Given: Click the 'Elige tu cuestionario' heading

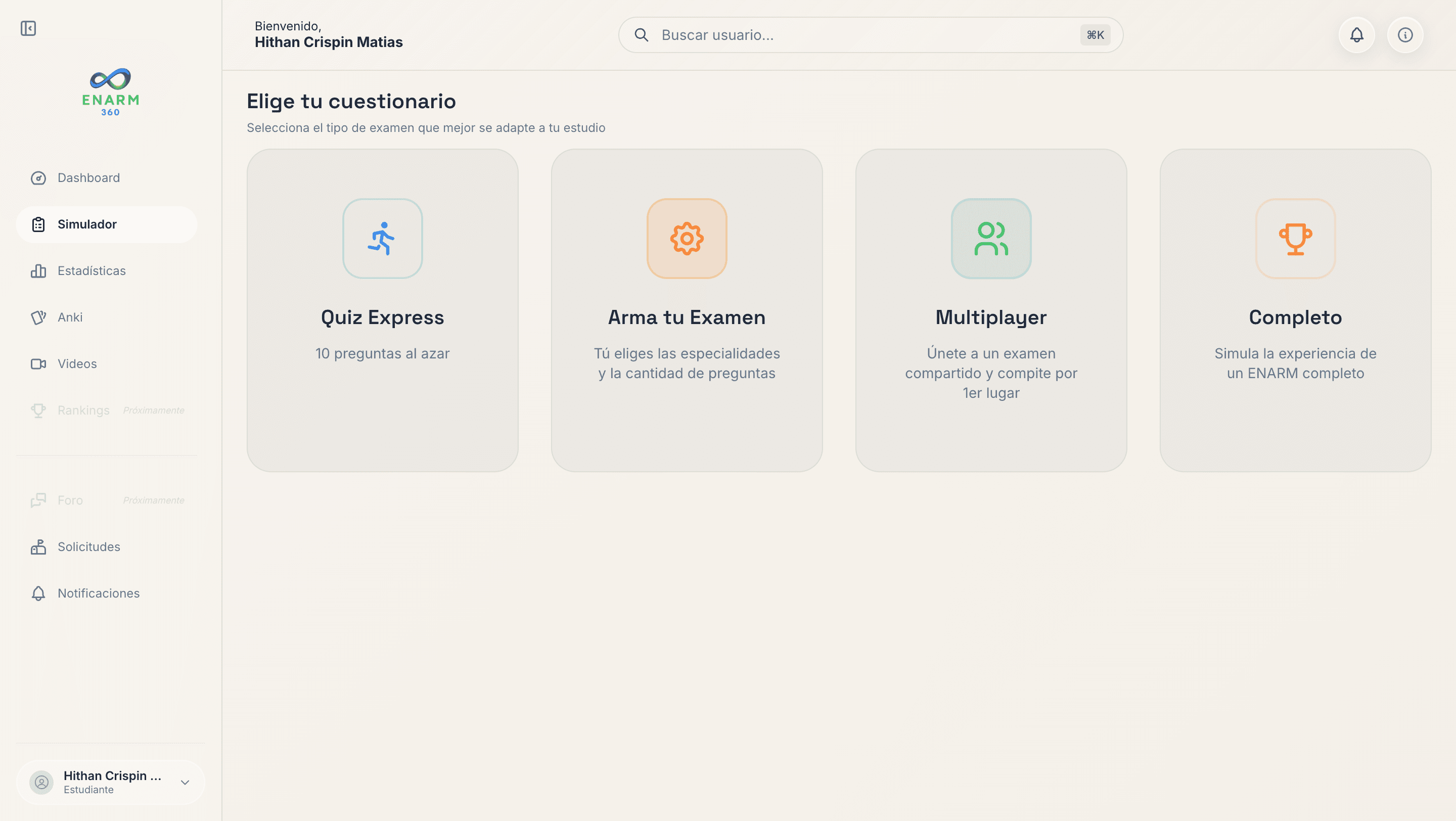Looking at the screenshot, I should [351, 102].
